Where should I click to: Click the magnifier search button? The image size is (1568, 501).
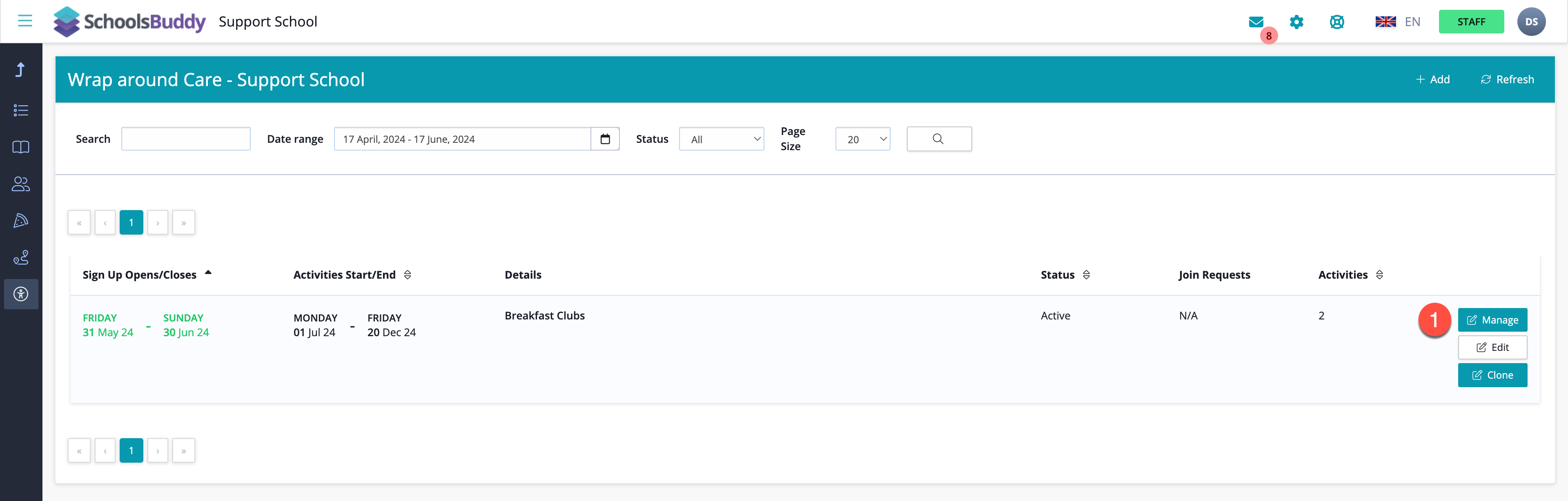pyautogui.click(x=939, y=139)
